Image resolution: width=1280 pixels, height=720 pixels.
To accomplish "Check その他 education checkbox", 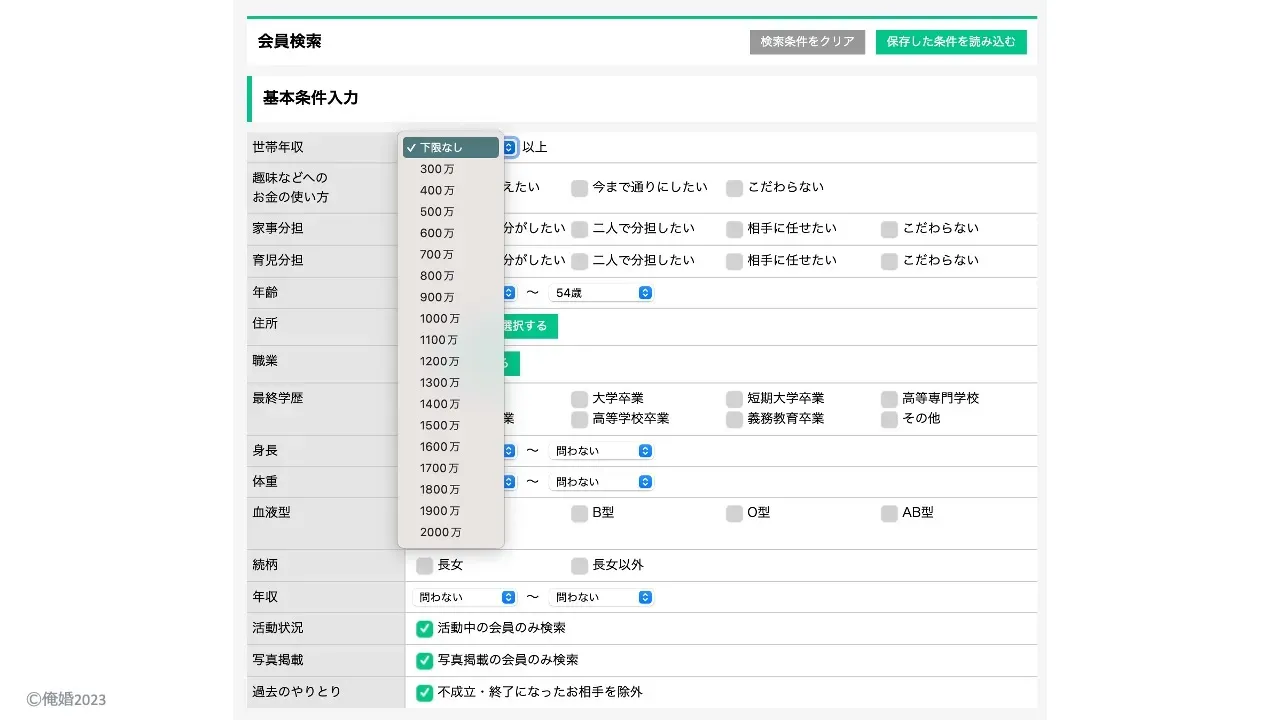I will (x=890, y=419).
